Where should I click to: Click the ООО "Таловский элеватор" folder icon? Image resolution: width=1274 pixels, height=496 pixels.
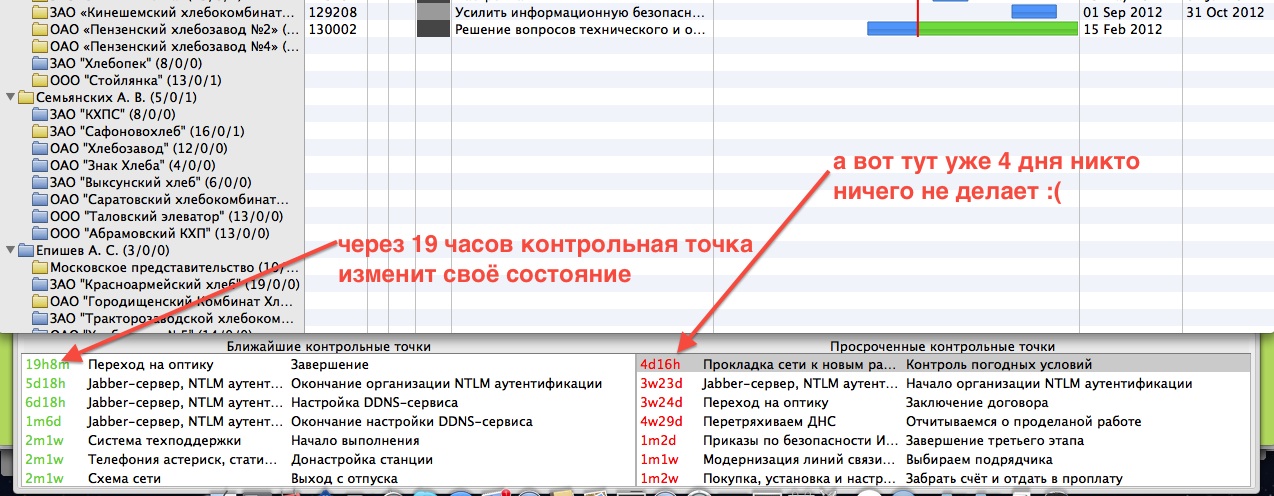tap(40, 216)
